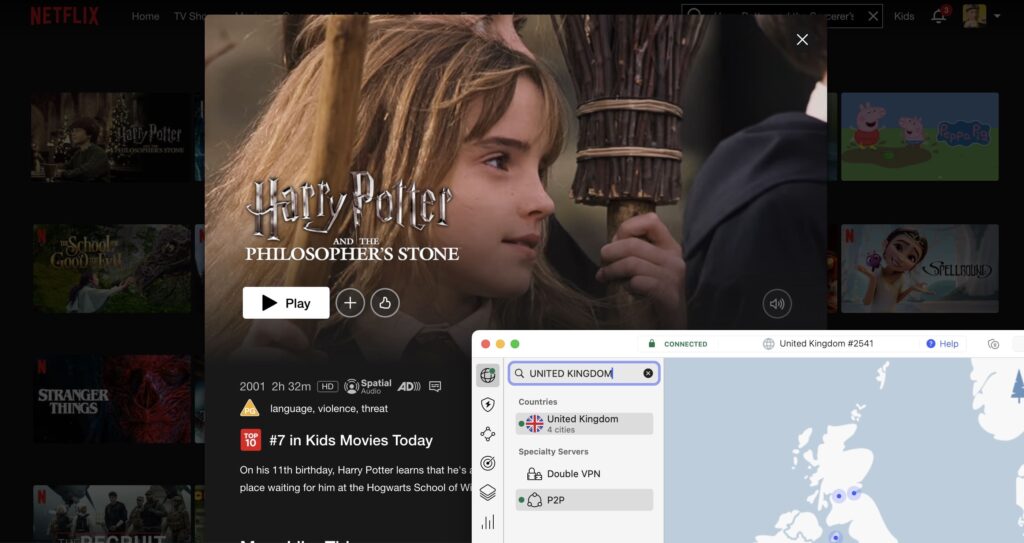The width and height of the screenshot is (1024, 543).
Task: Clear the UNITED KINGDOM search text
Action: click(x=648, y=373)
